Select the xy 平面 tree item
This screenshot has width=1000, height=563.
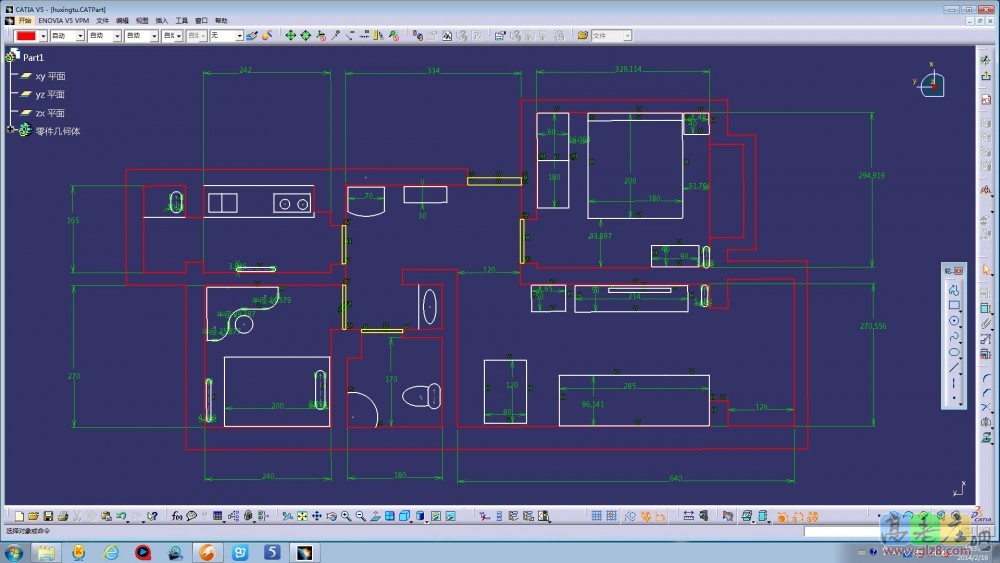[x=50, y=76]
